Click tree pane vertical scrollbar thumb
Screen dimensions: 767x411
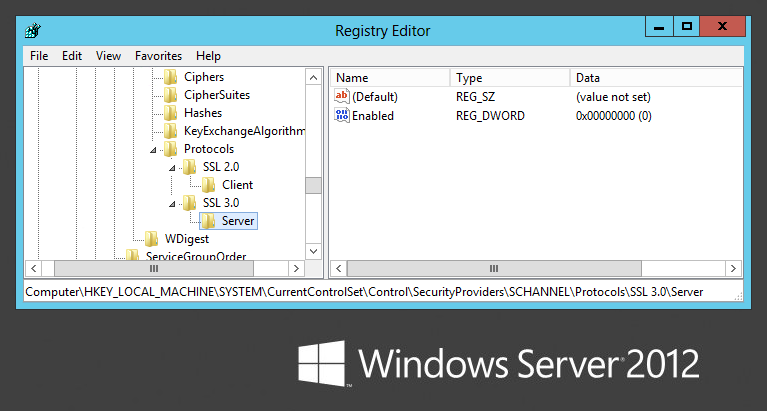click(314, 185)
